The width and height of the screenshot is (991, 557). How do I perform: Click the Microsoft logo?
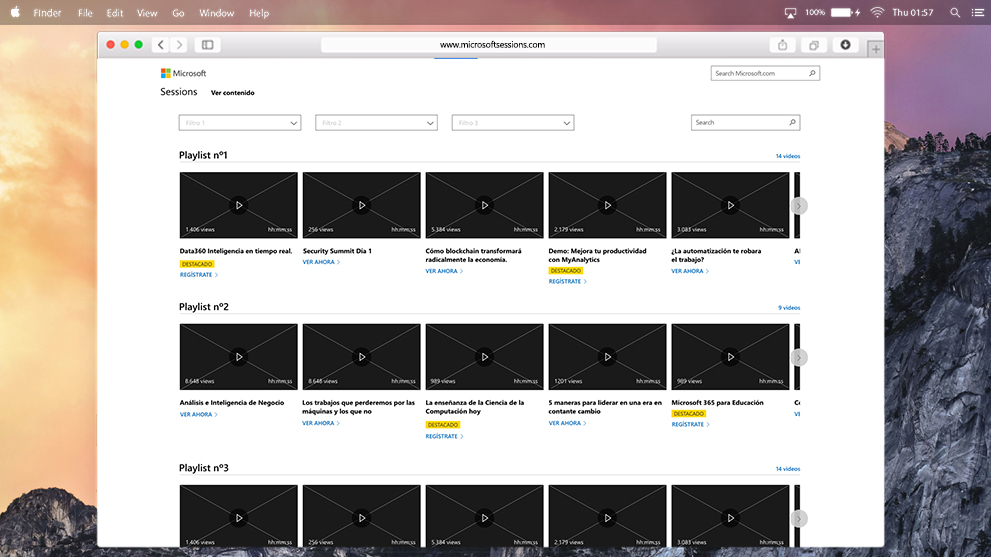[x=183, y=73]
